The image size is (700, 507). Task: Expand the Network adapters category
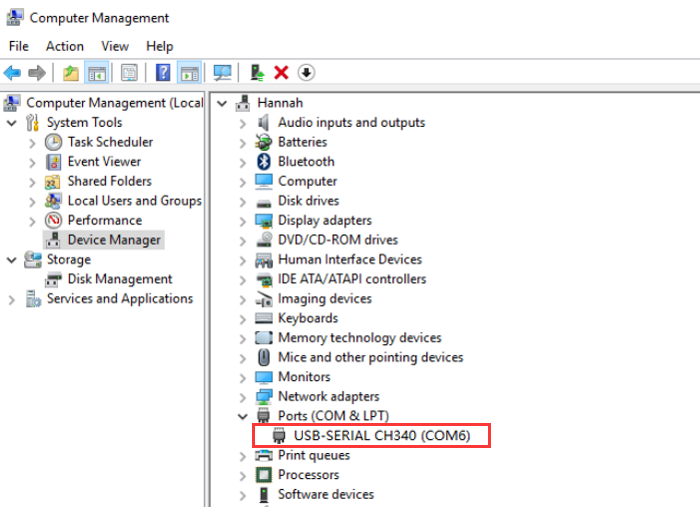tap(242, 397)
